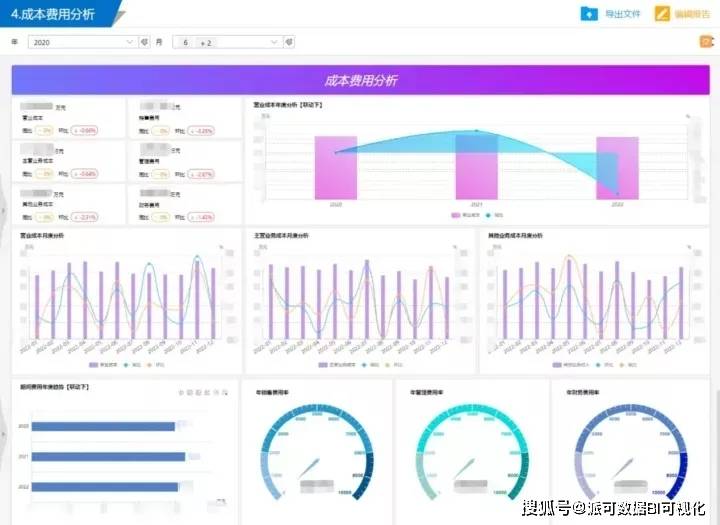Click the blue export file folder icon
The height and width of the screenshot is (525, 720).
click(x=589, y=14)
